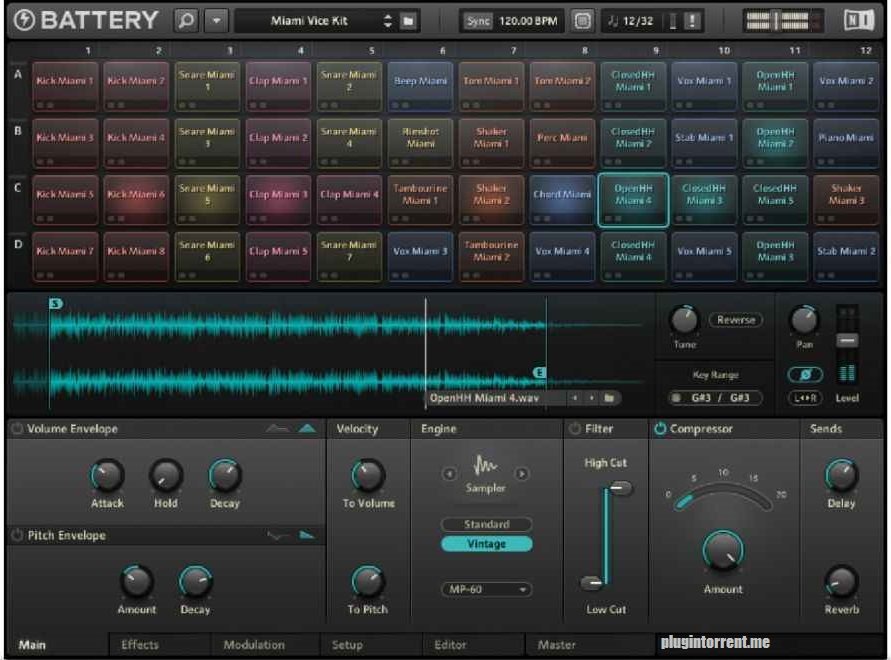Click the square icon next to BPM
The height and width of the screenshot is (660, 891).
coord(582,21)
